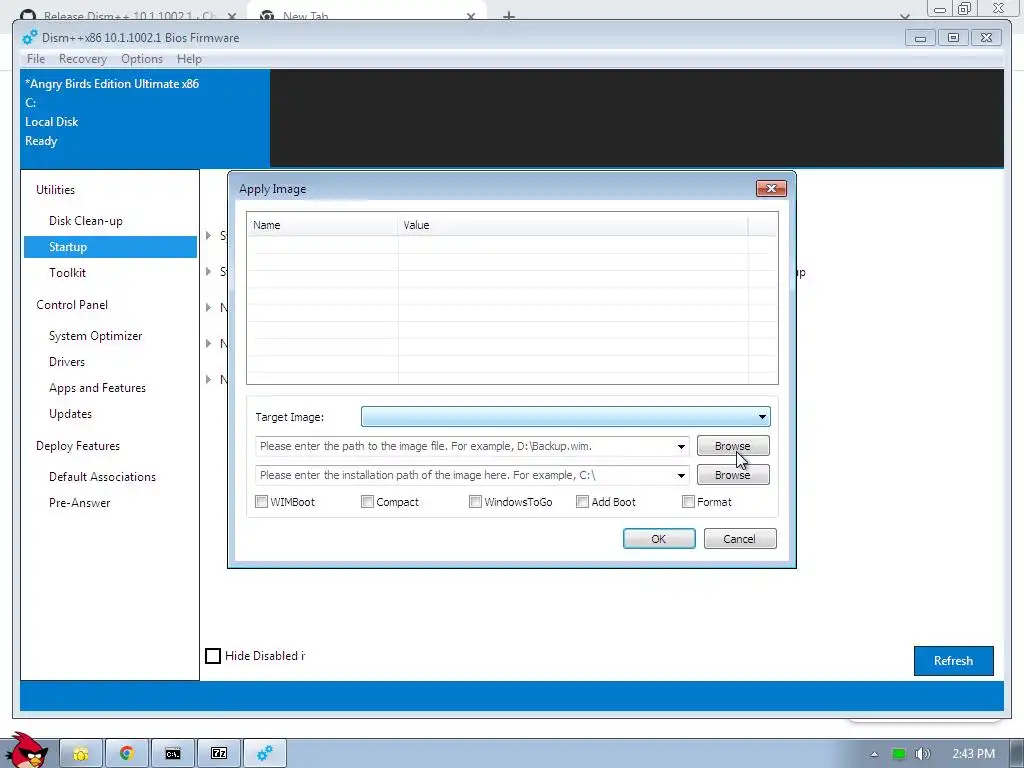
Task: Open Drivers in the sidebar
Action: pos(67,362)
